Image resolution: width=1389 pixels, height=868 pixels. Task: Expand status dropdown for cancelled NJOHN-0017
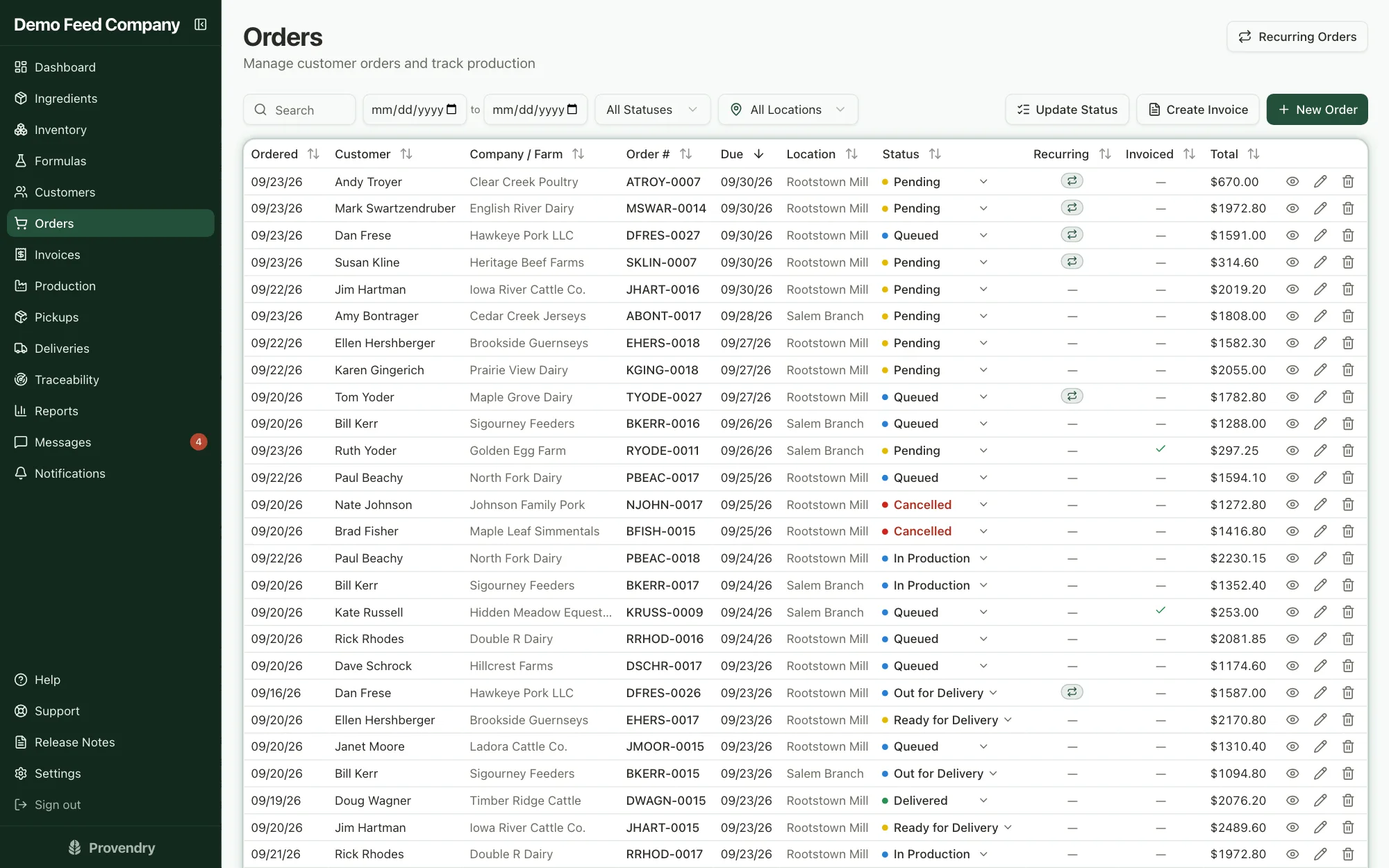[983, 505]
